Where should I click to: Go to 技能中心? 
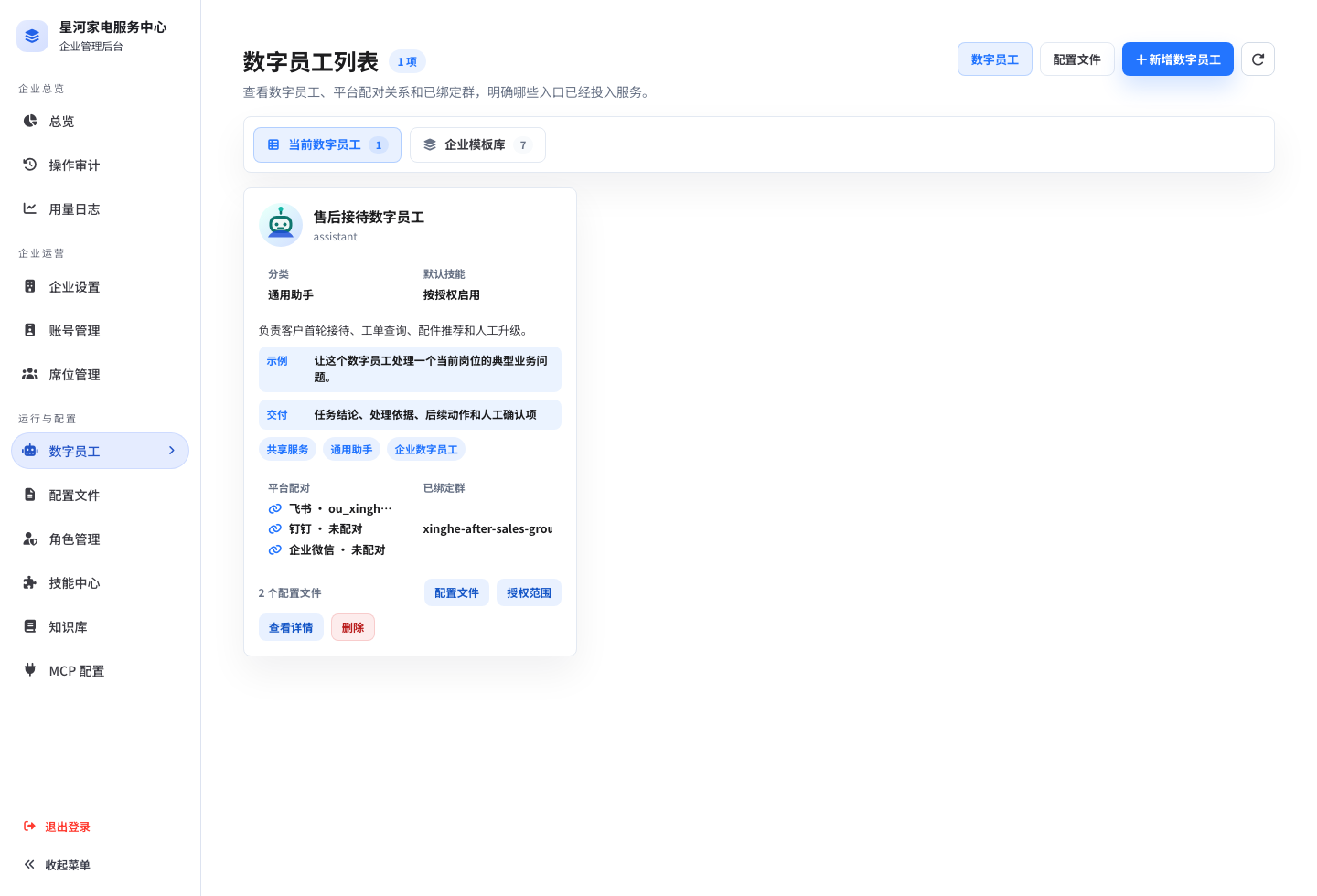pyautogui.click(x=101, y=582)
